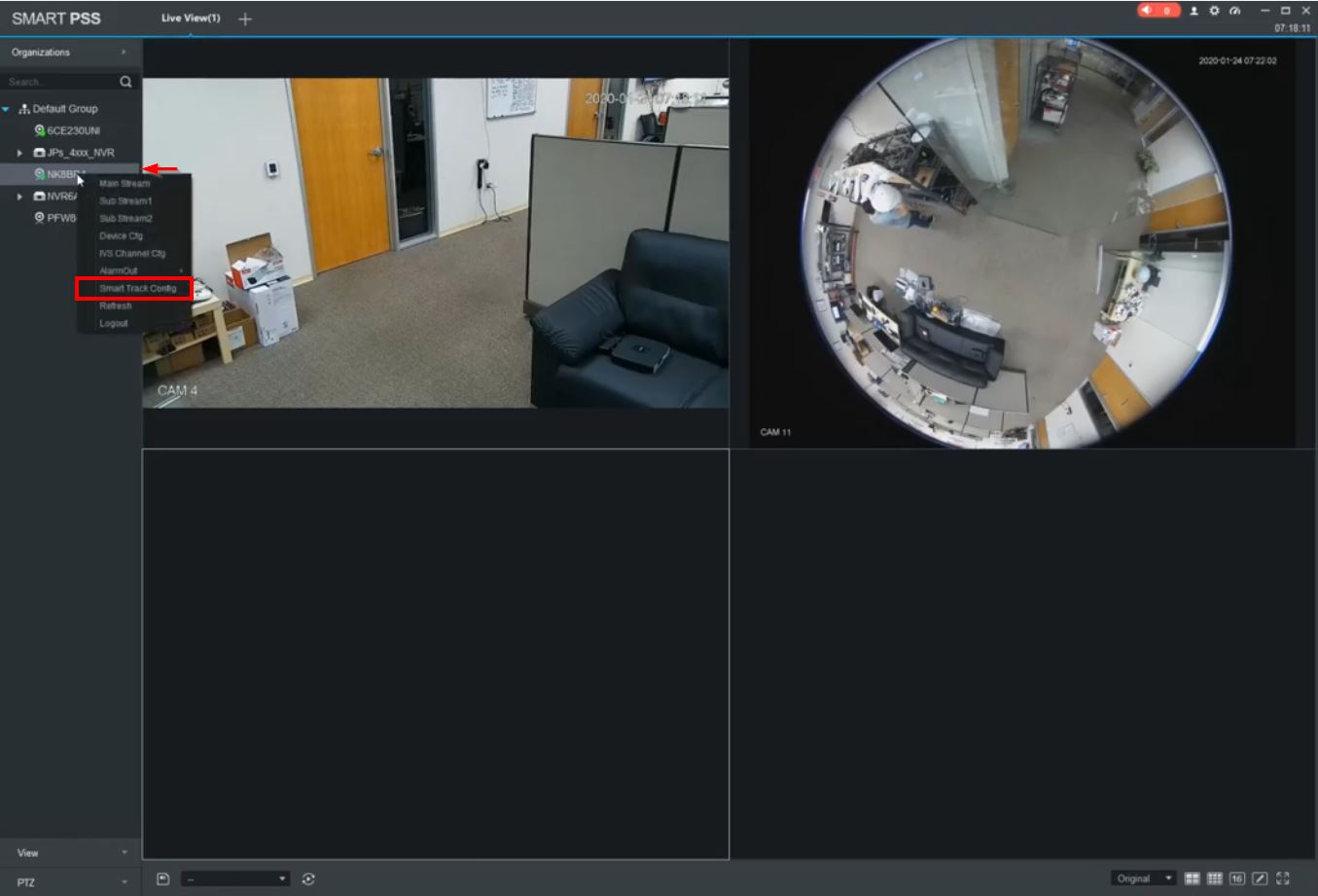This screenshot has width=1318, height=896.
Task: Open the view selection dropdown
Action: click(235, 878)
